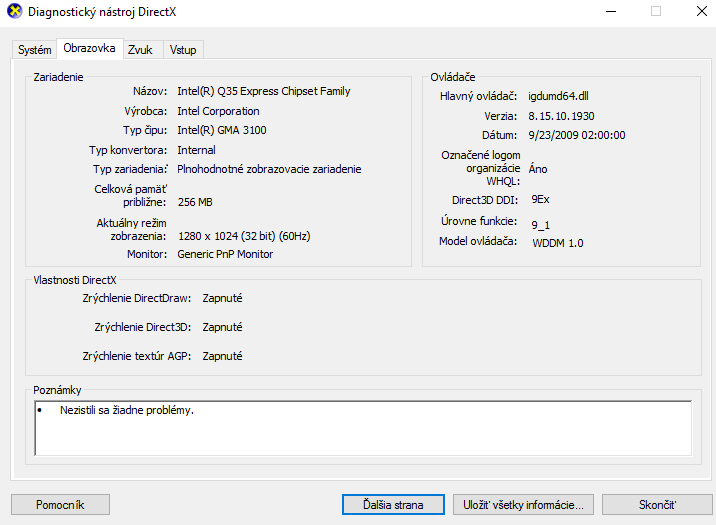Click the WHQL logo value Áno
Screen dimensions: 716x525
[x=538, y=168]
